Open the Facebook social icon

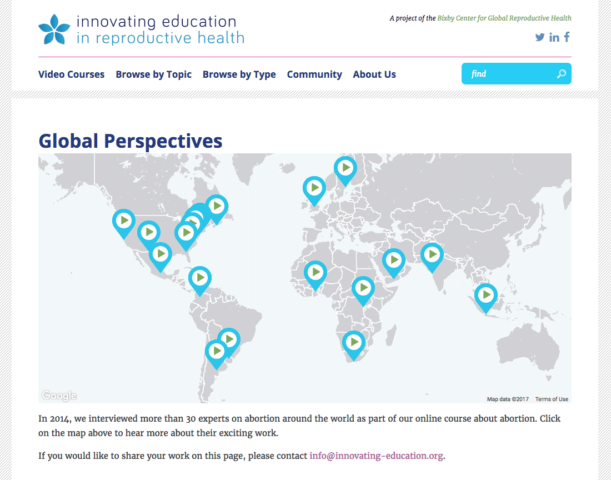point(567,37)
